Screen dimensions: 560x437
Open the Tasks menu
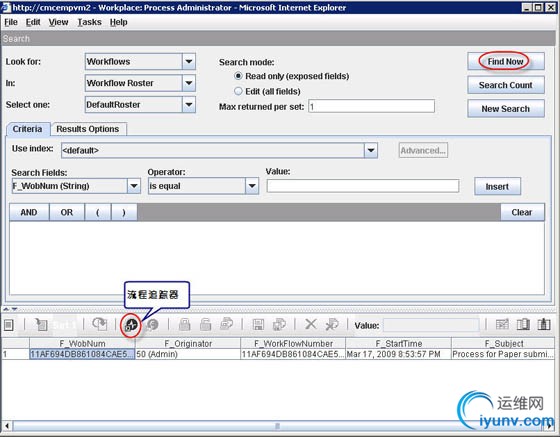click(90, 22)
